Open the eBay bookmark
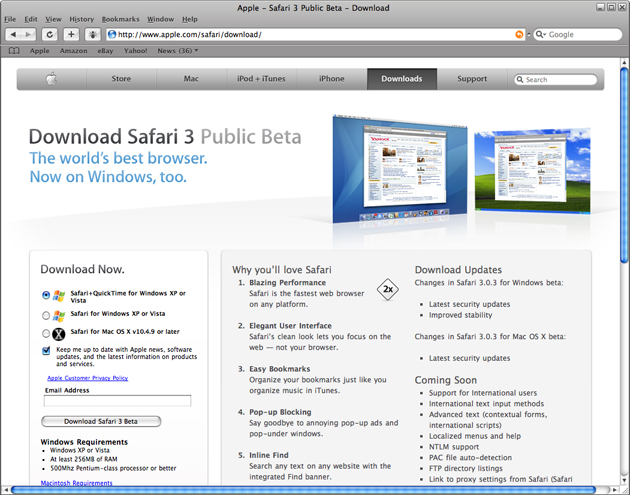Viewport: 630px width, 495px height. tap(105, 51)
